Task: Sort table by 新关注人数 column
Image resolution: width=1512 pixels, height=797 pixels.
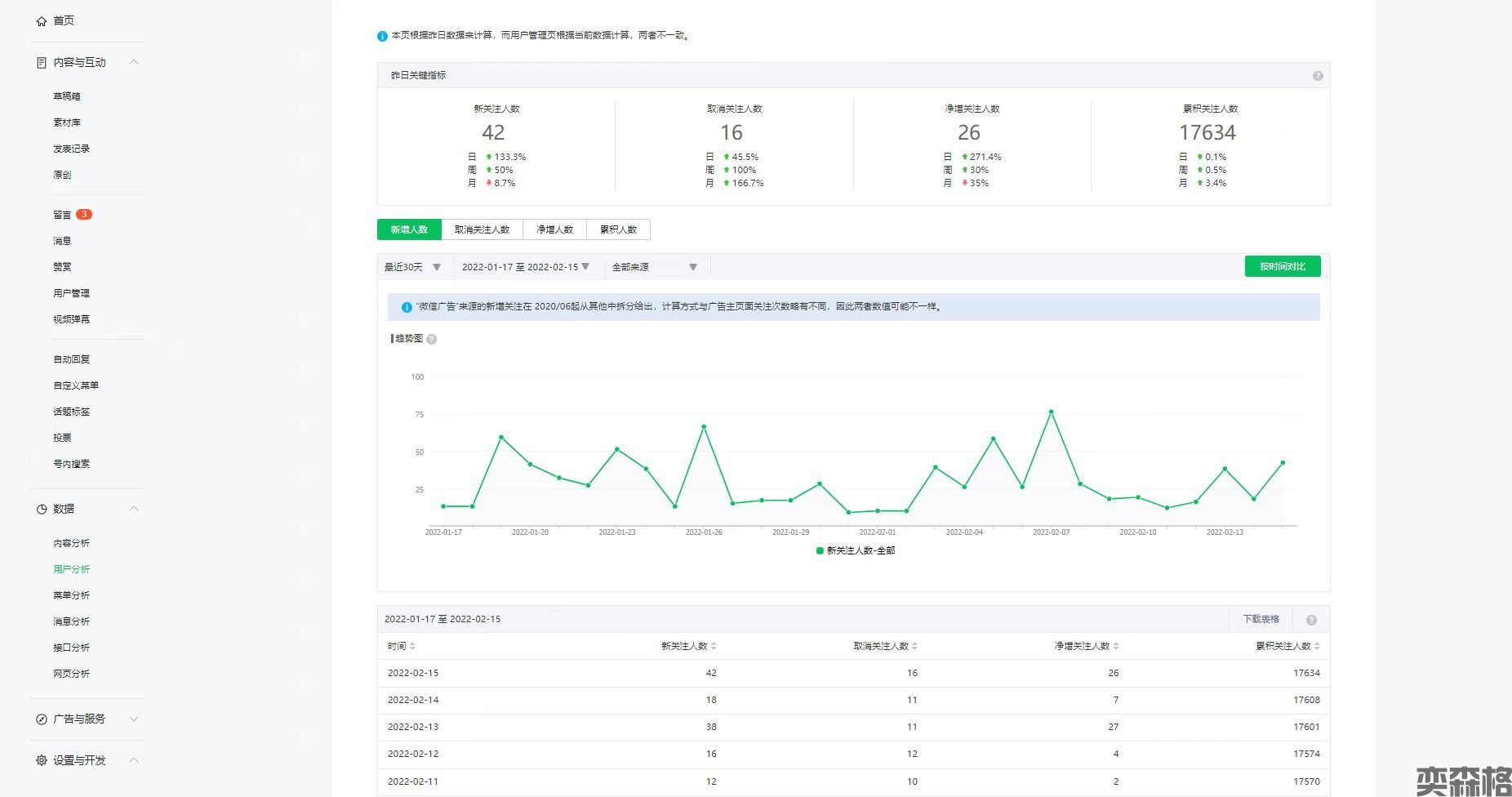Action: [x=688, y=646]
